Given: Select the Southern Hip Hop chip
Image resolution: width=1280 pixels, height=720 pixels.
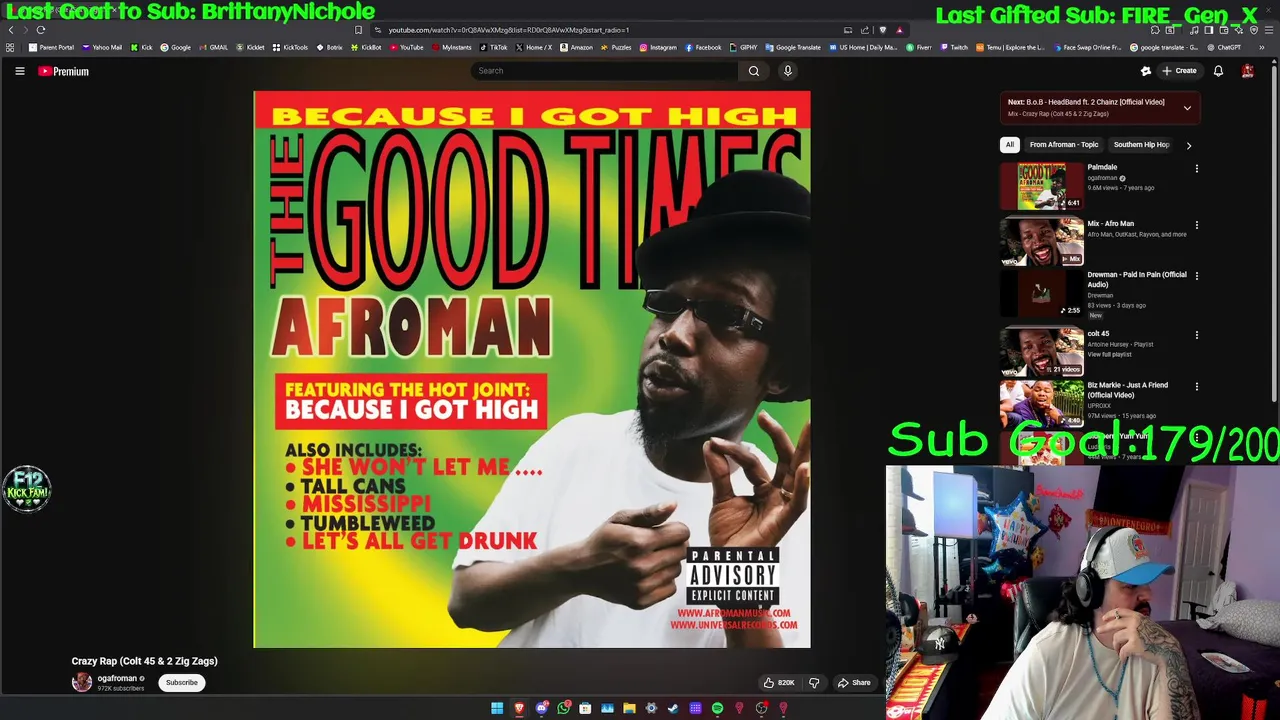Looking at the screenshot, I should click(x=1141, y=145).
